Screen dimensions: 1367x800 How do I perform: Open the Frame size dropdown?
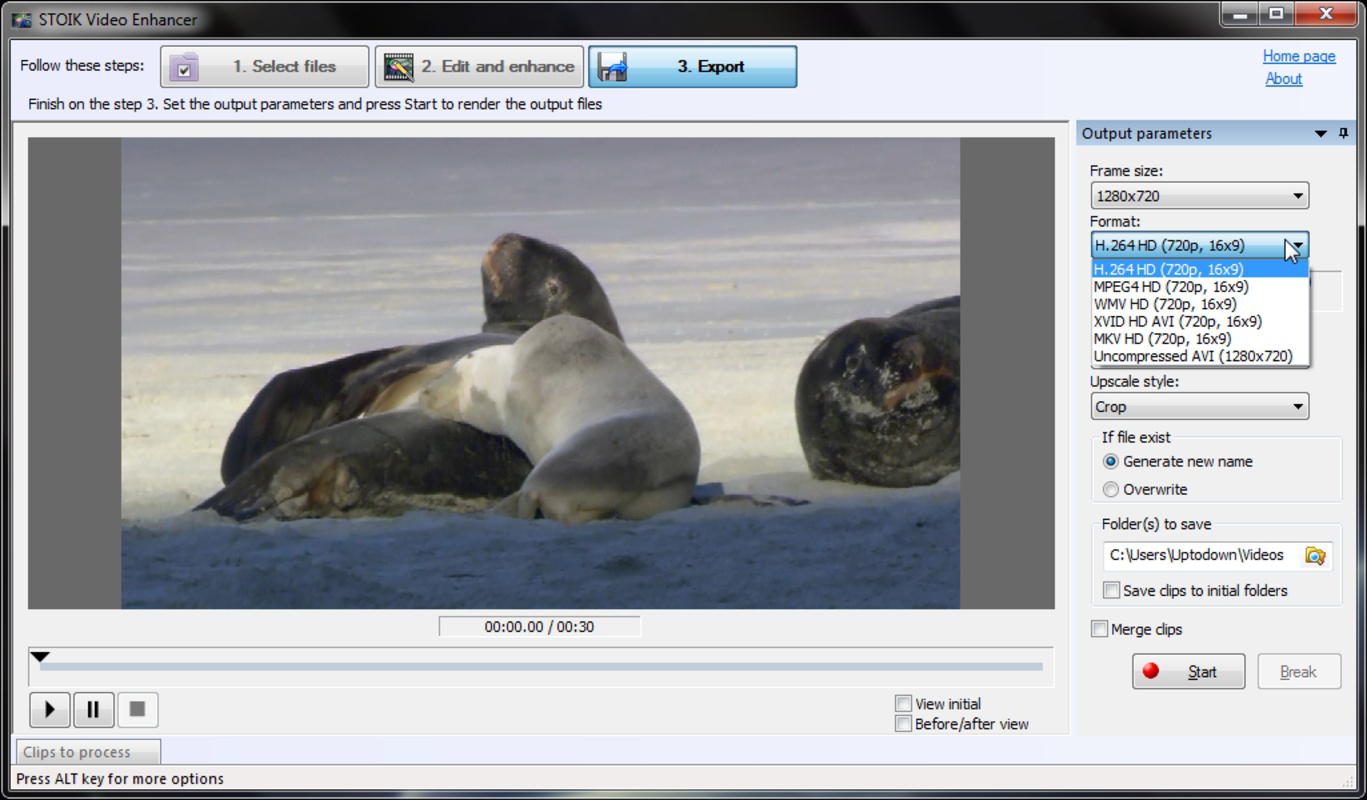click(1199, 196)
